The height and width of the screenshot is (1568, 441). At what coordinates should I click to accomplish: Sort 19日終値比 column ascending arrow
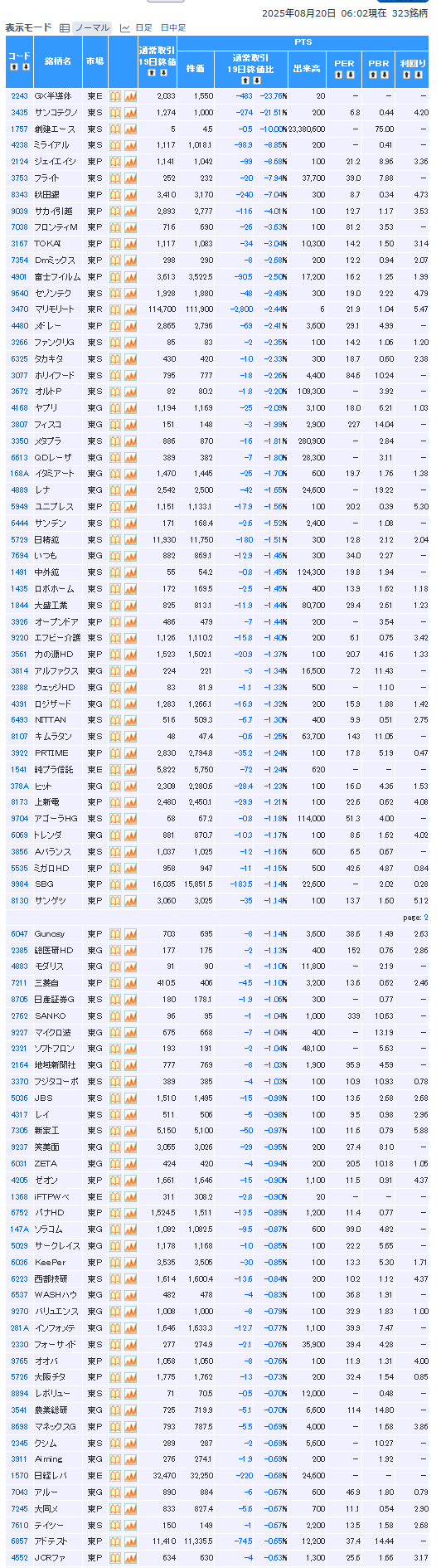(245, 80)
